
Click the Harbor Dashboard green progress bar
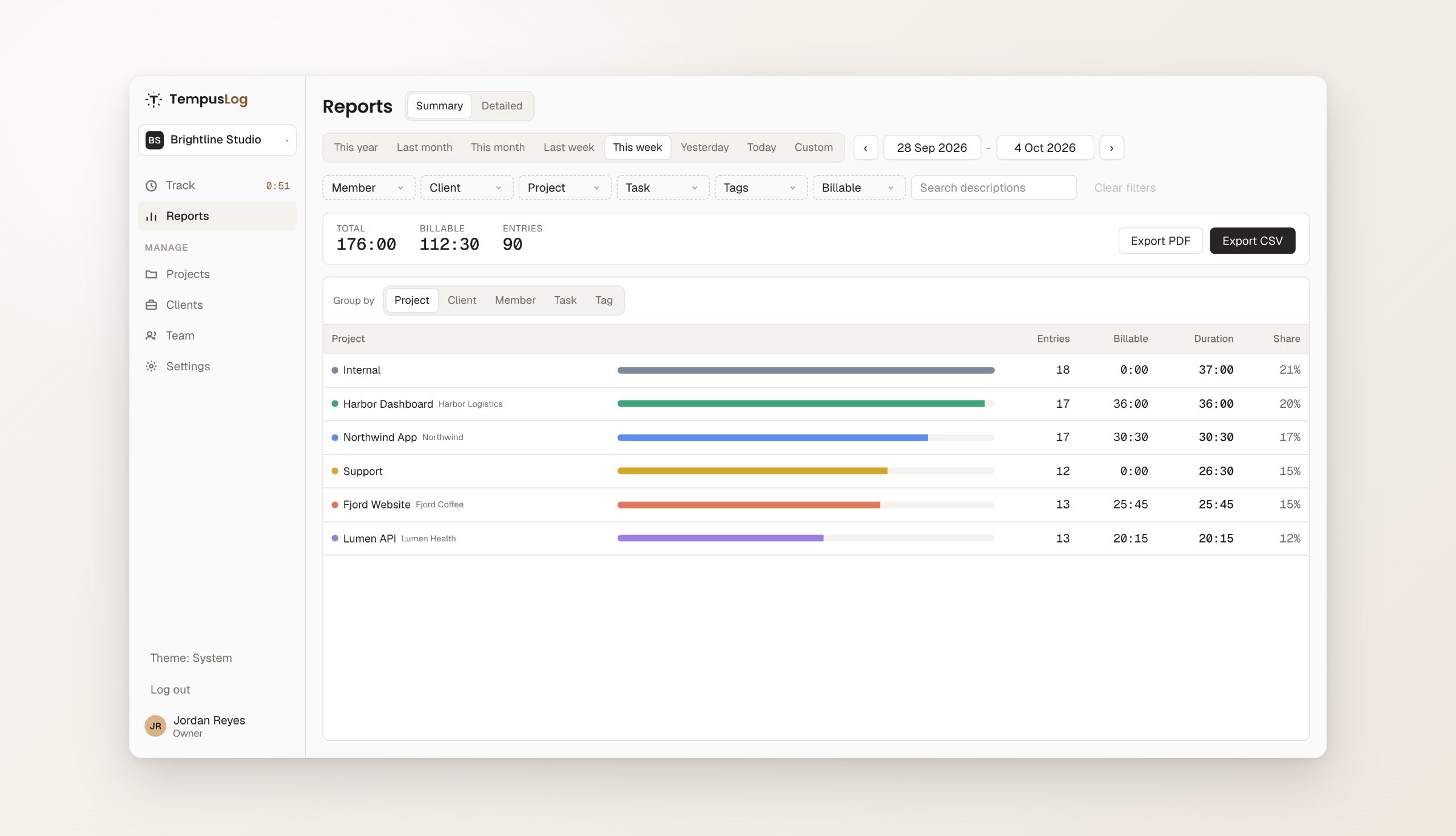point(801,404)
